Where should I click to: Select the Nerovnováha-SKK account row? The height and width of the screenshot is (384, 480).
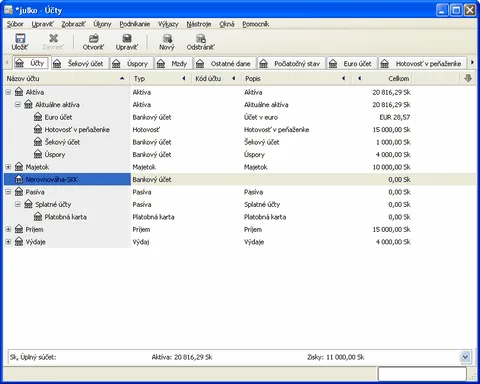click(x=240, y=179)
